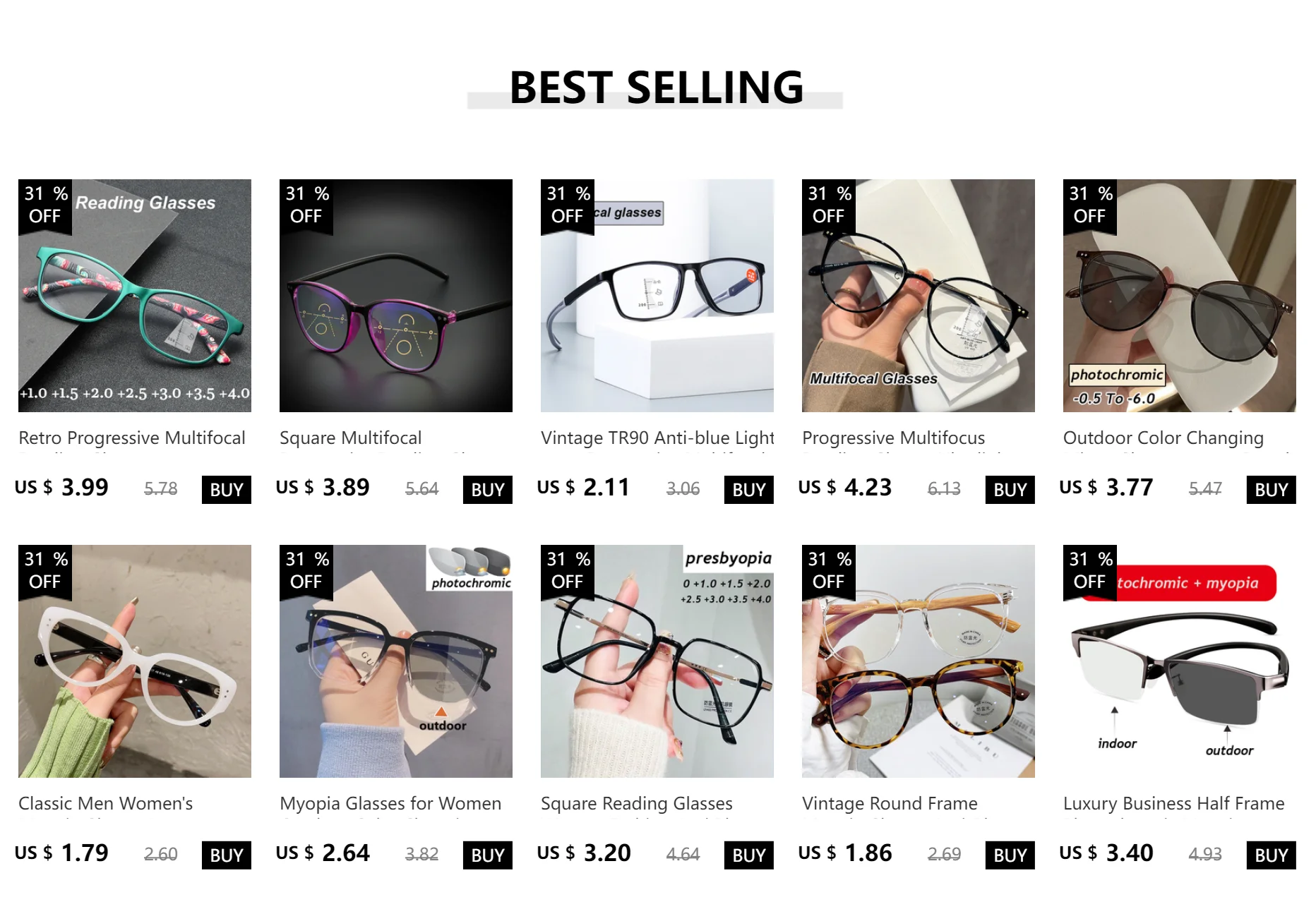Open the Retro Progressive Multifocal title link
The width and height of the screenshot is (1316, 902).
pyautogui.click(x=132, y=438)
